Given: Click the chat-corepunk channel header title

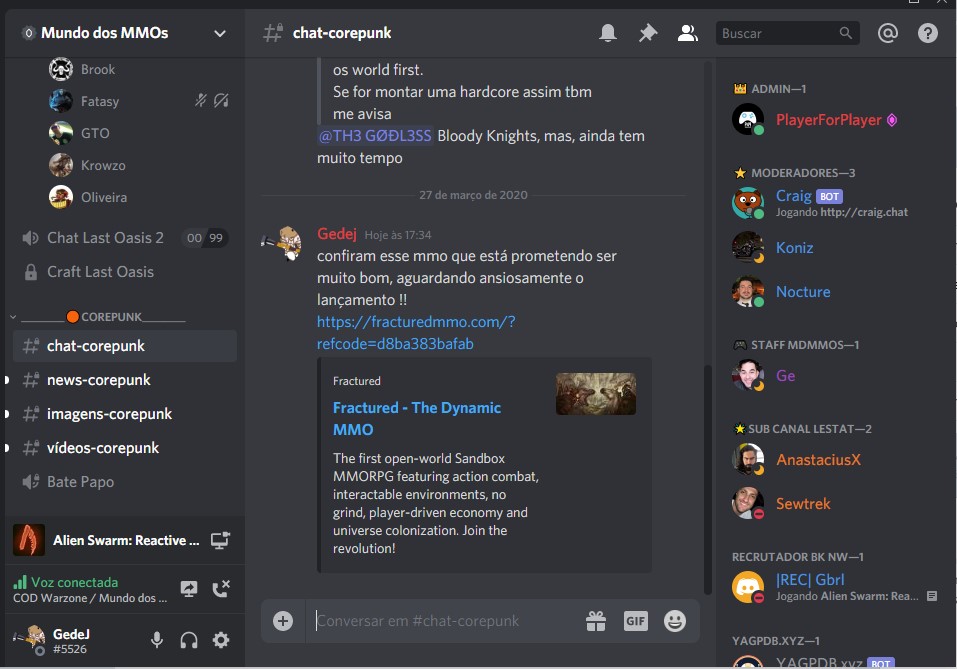Looking at the screenshot, I should (x=342, y=33).
